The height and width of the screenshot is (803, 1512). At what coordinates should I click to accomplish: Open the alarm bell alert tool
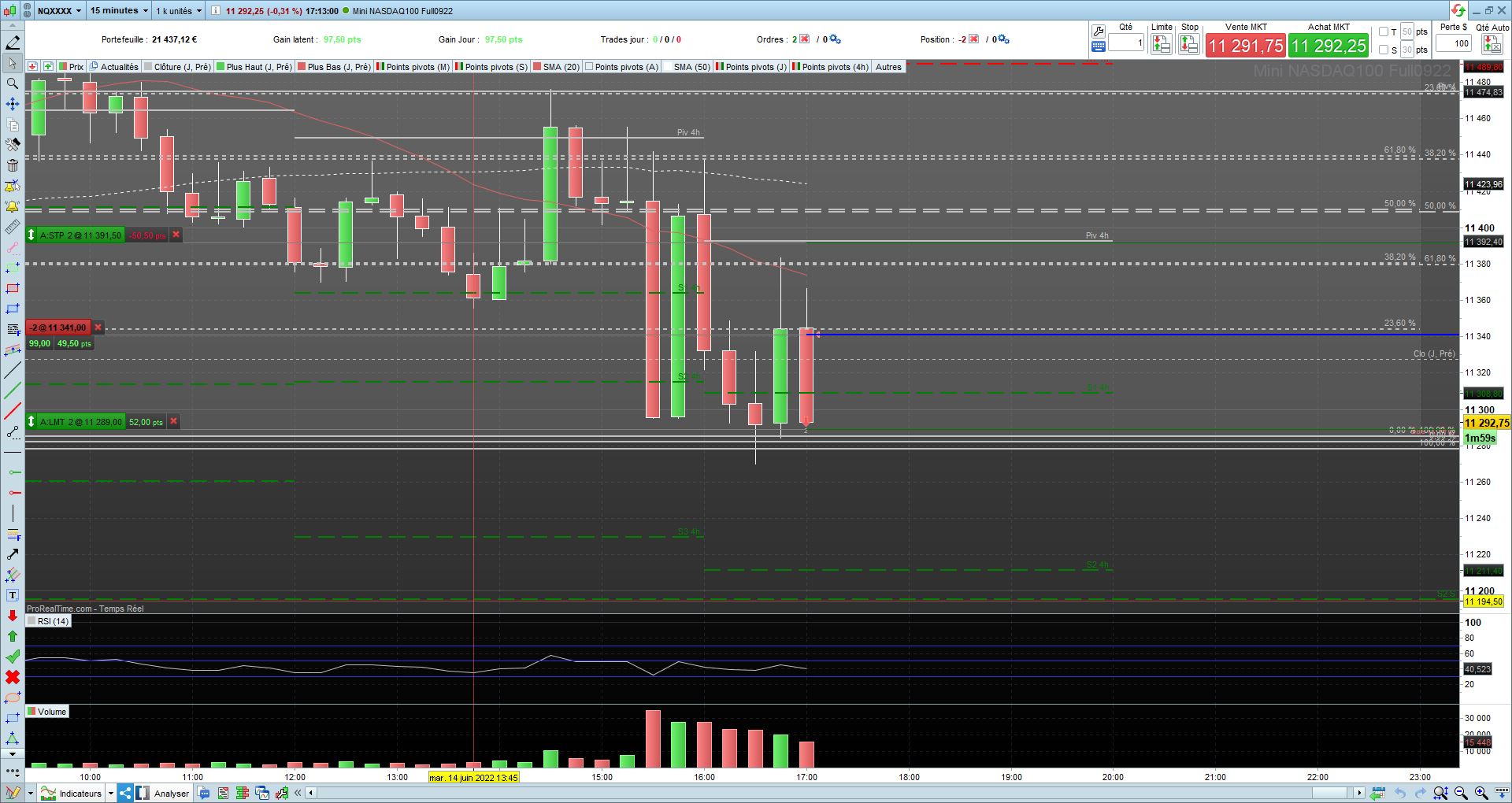pos(13,206)
